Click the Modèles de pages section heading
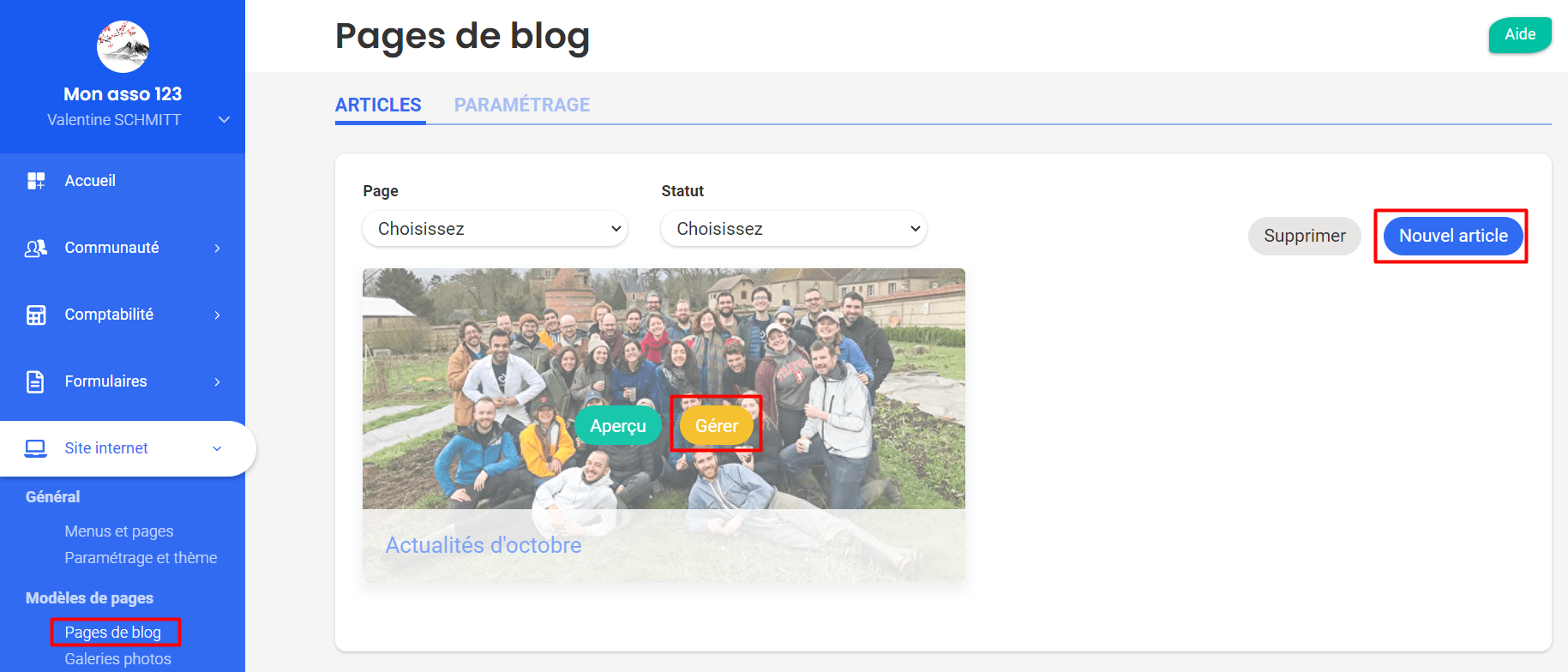Image resolution: width=1568 pixels, height=672 pixels. point(89,598)
